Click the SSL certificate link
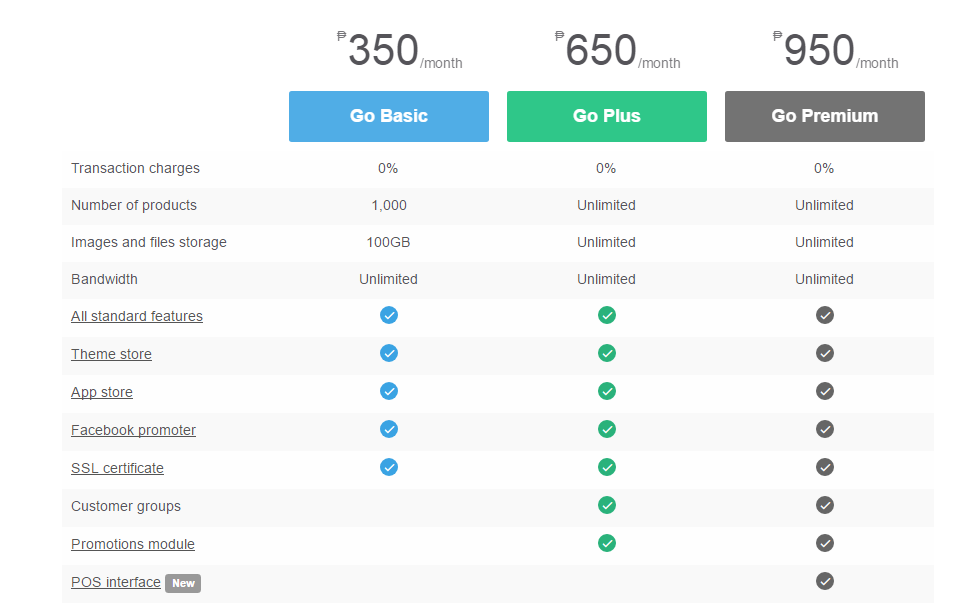The height and width of the screenshot is (610, 954). point(117,468)
